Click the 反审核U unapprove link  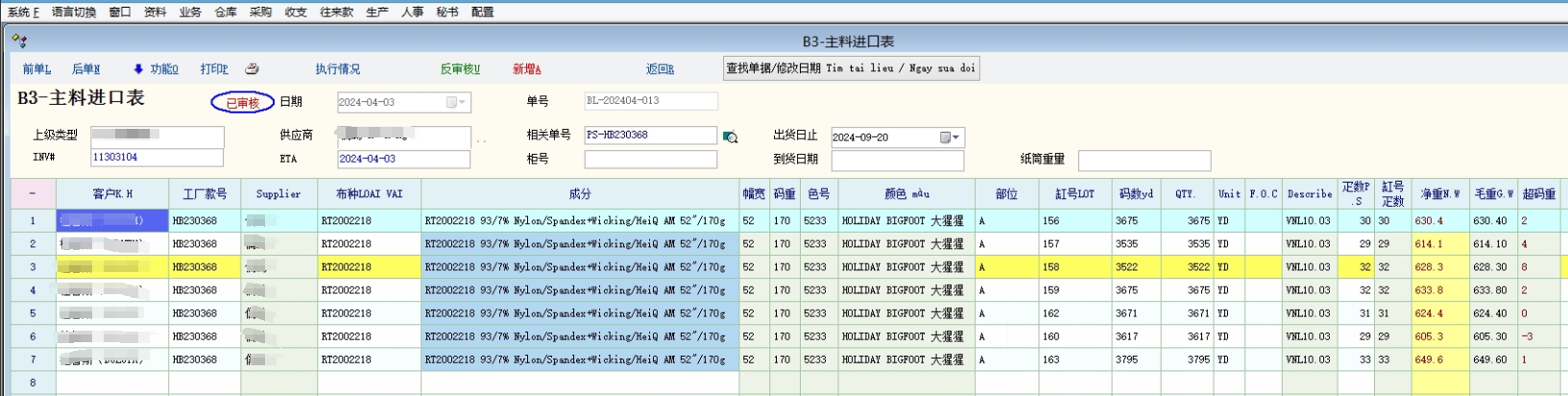click(x=460, y=69)
